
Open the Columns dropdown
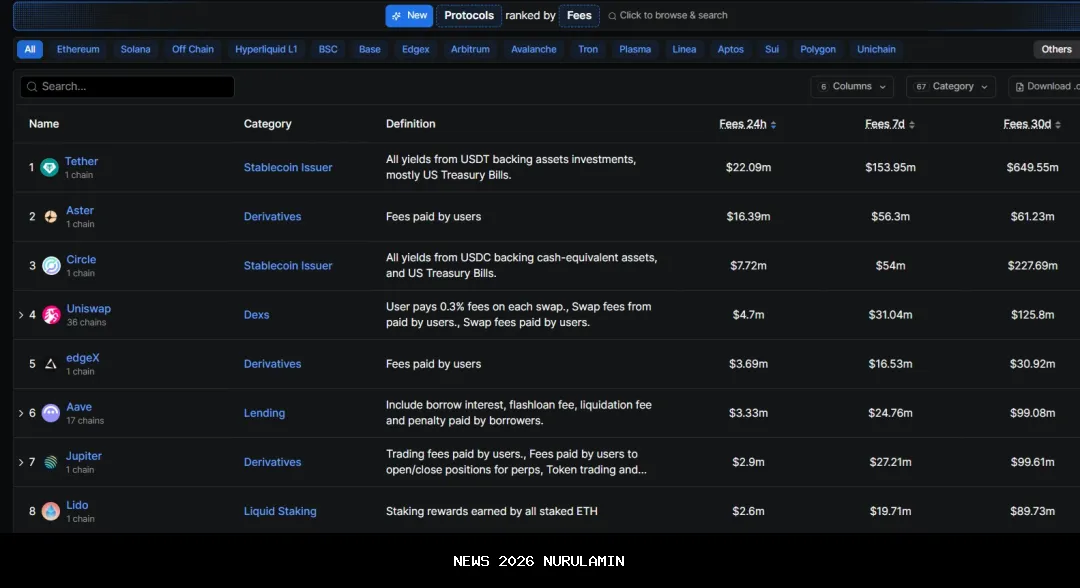[852, 87]
